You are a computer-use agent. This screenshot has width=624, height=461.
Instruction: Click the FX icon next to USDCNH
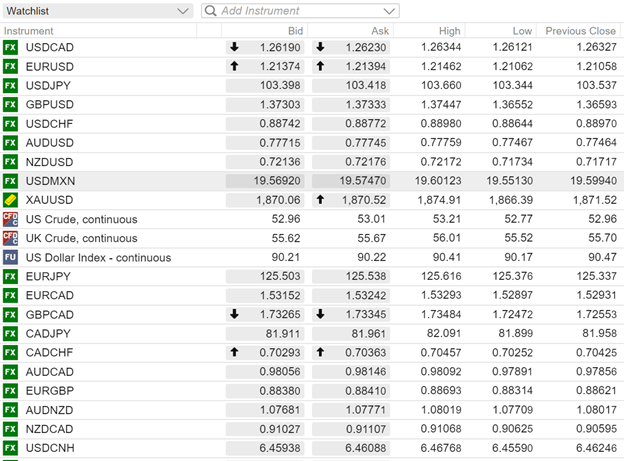(x=10, y=448)
